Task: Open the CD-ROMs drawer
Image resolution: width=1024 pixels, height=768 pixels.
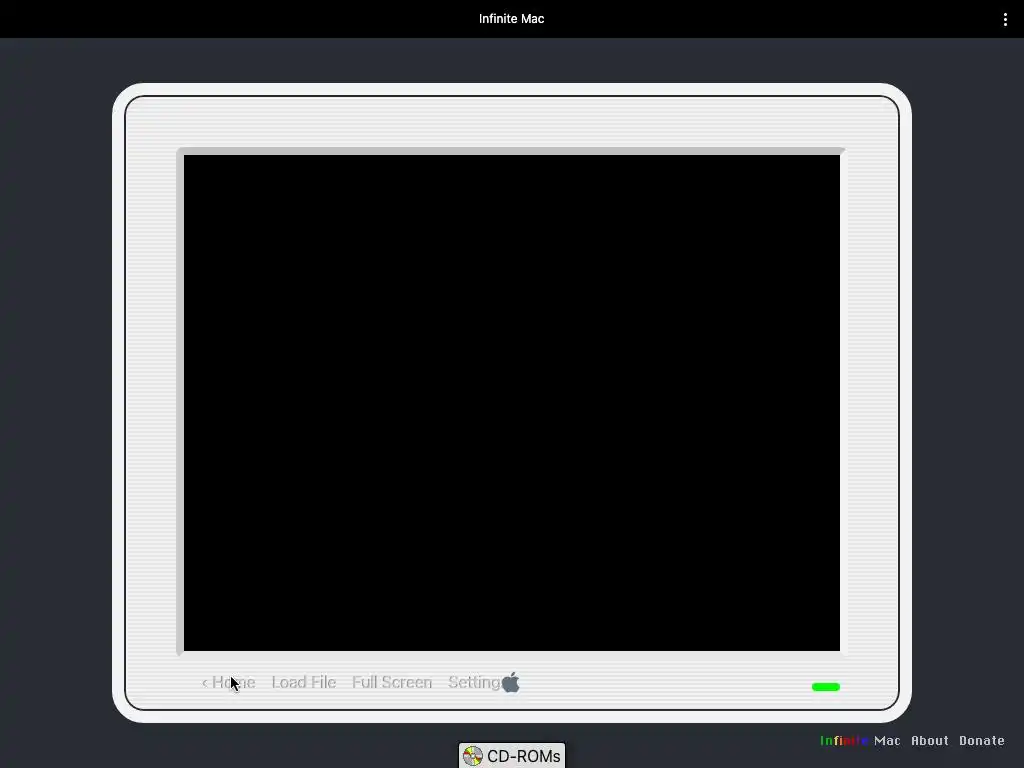Action: 511,756
